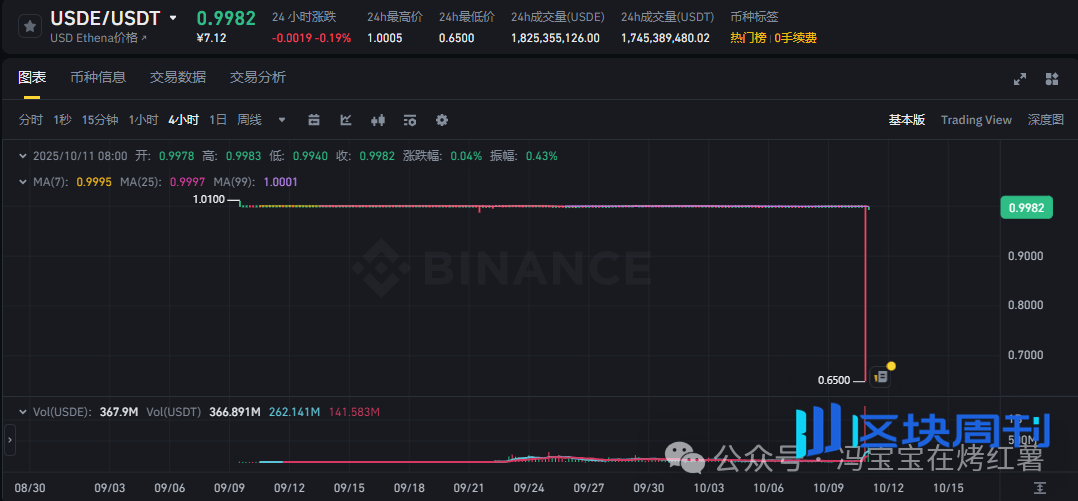Select the 15分钟 time interval
The image size is (1078, 501).
(100, 120)
